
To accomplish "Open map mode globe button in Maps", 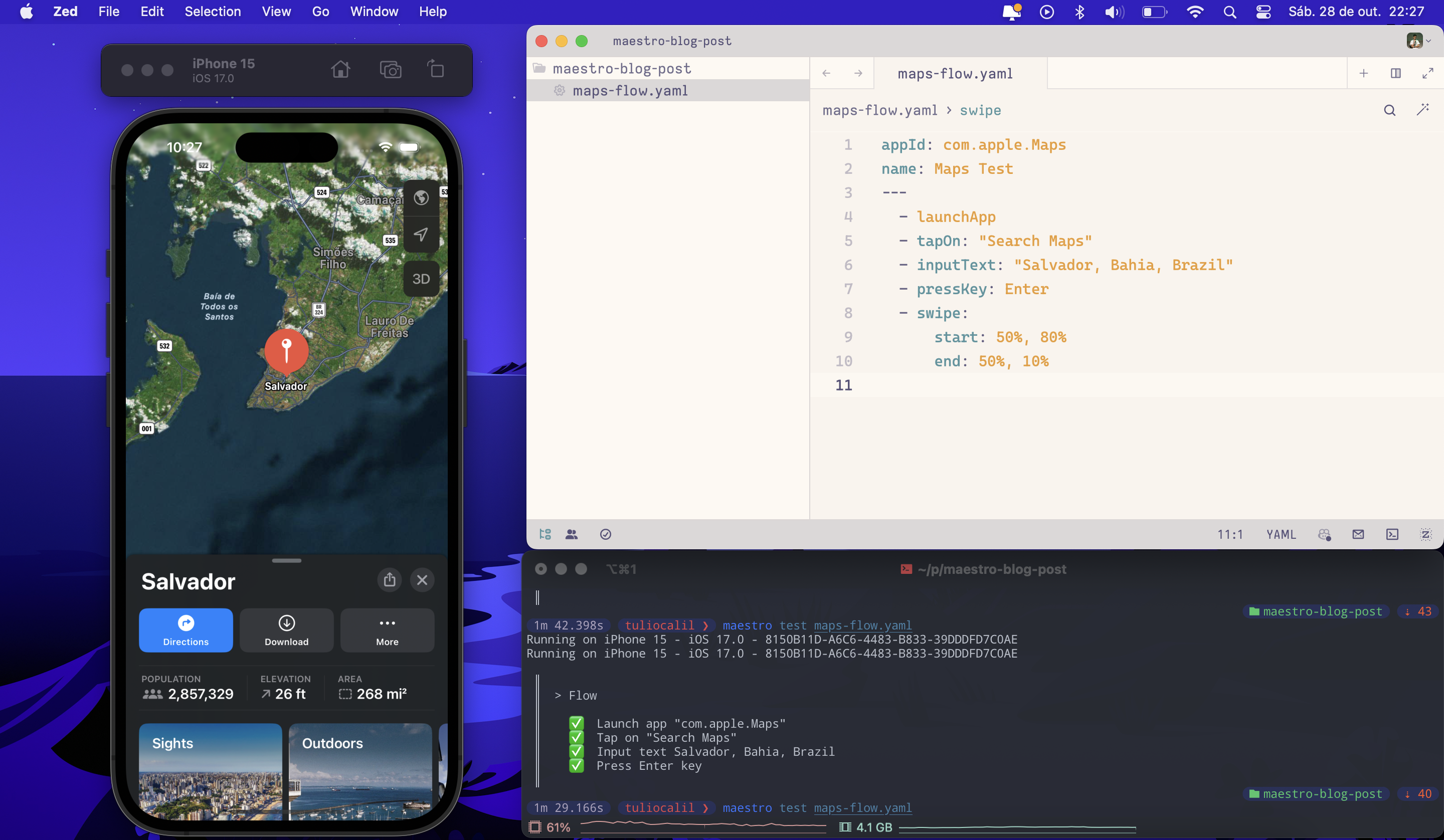I will pyautogui.click(x=421, y=197).
